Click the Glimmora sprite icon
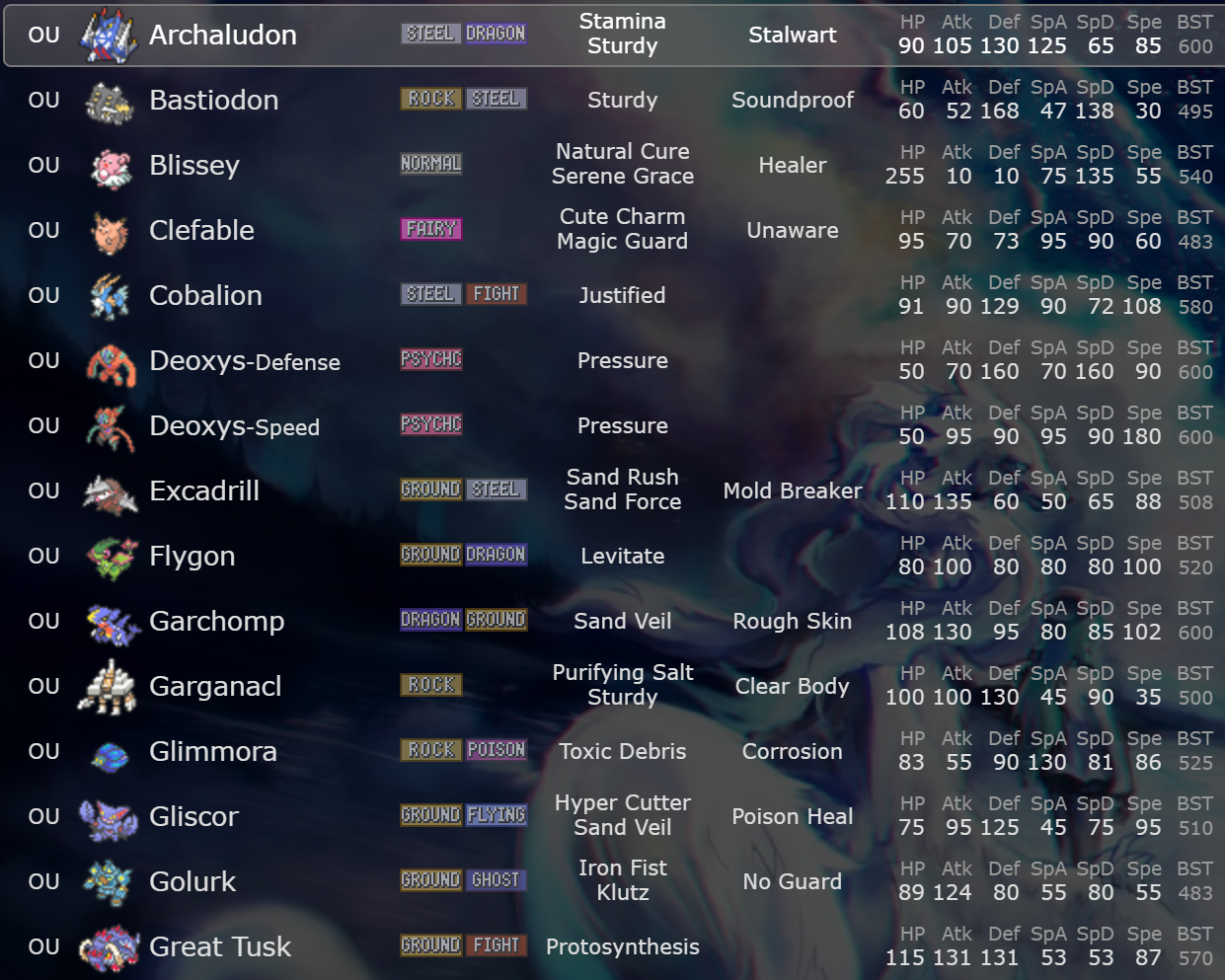Screen dimensions: 1225x980 [x=110, y=756]
